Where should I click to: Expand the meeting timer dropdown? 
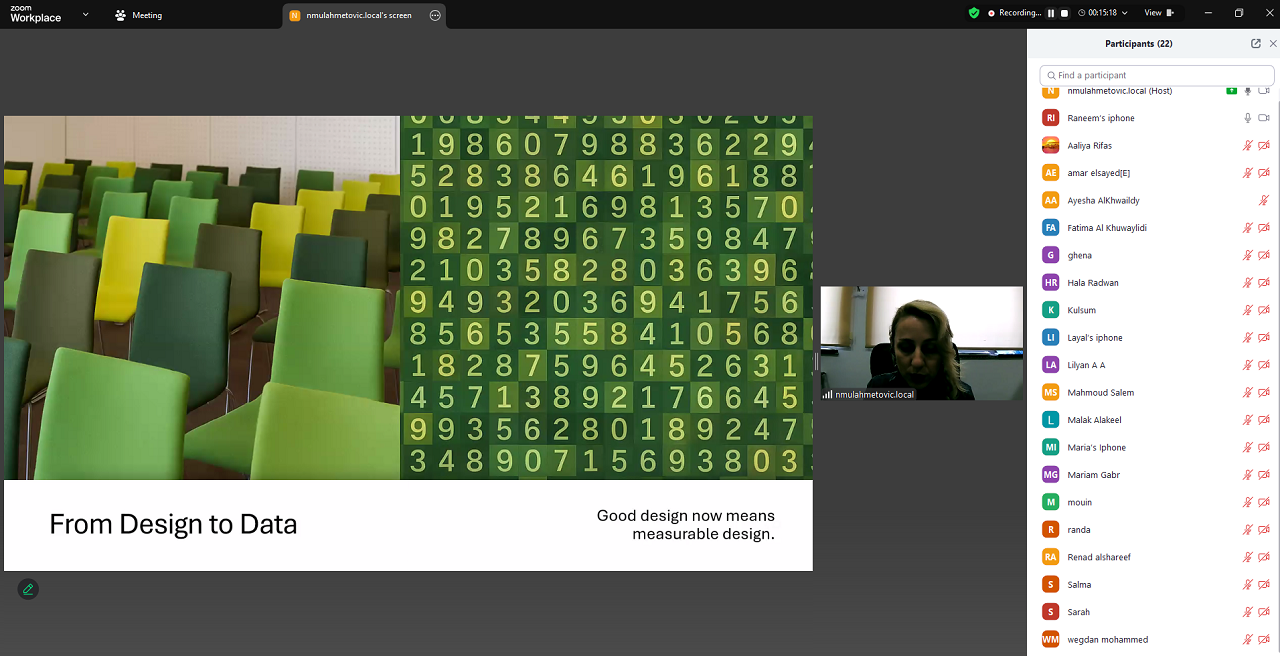(x=1125, y=13)
